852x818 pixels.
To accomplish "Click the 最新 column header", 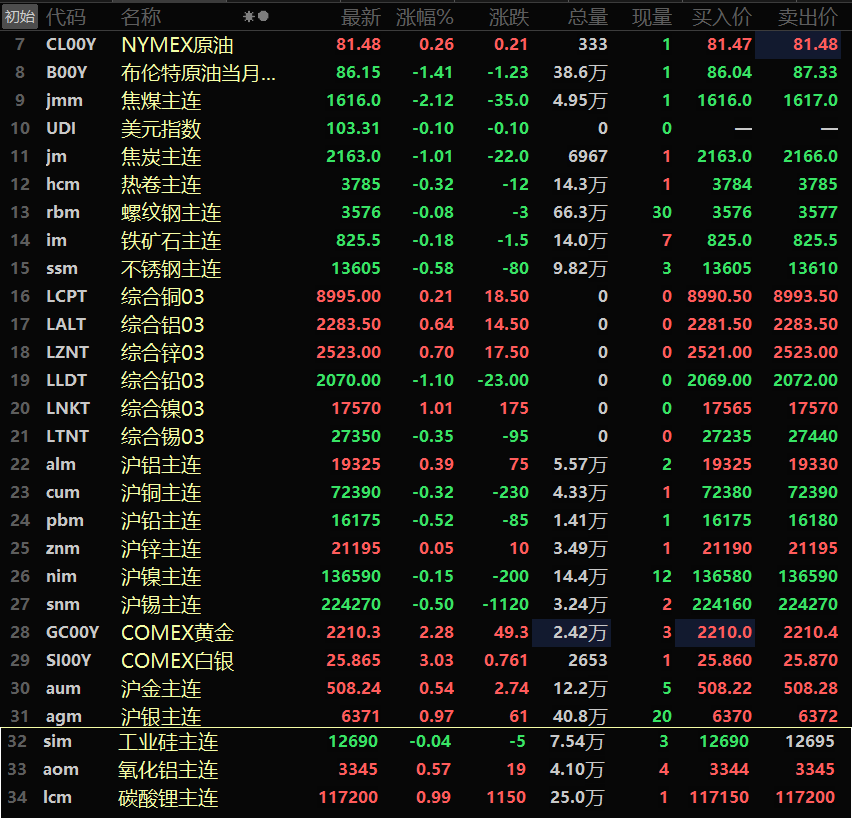I will coord(361,17).
